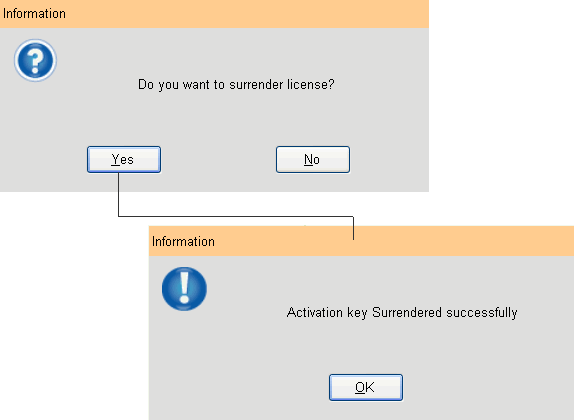Click the gray area between Yes and No
574x420 pixels.
click(218, 159)
